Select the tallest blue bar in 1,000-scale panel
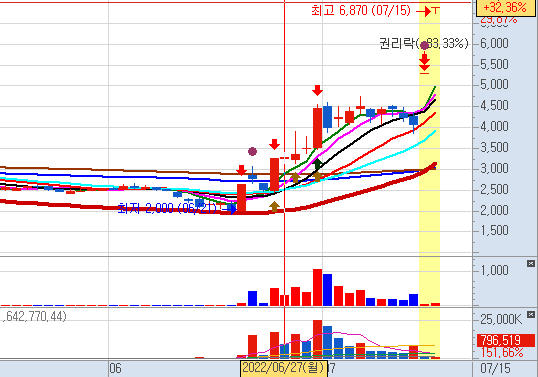The height and width of the screenshot is (377, 538). coord(327,290)
